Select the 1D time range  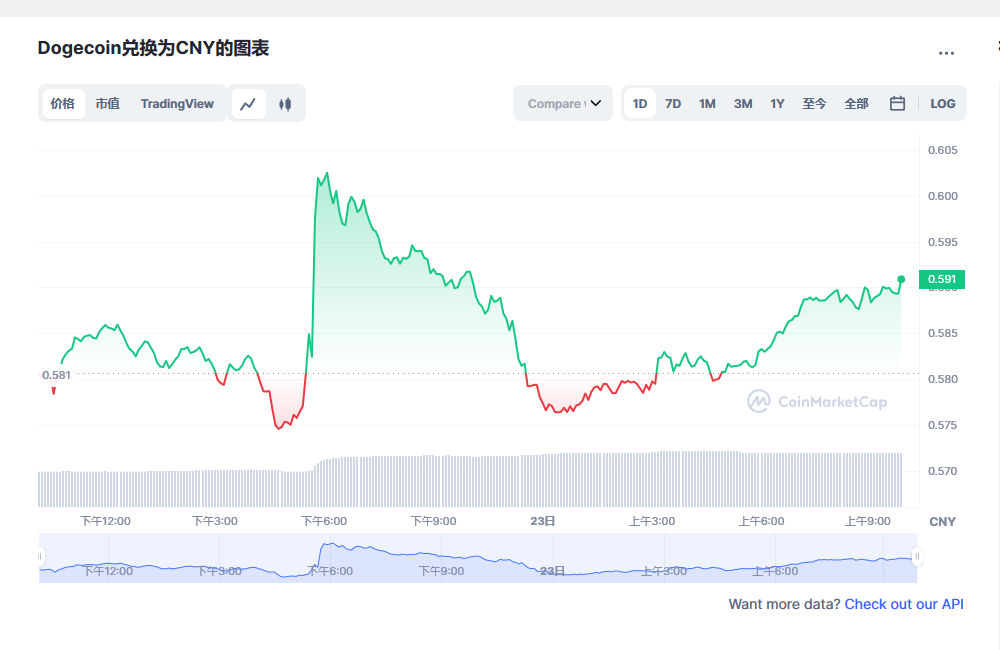click(x=640, y=103)
